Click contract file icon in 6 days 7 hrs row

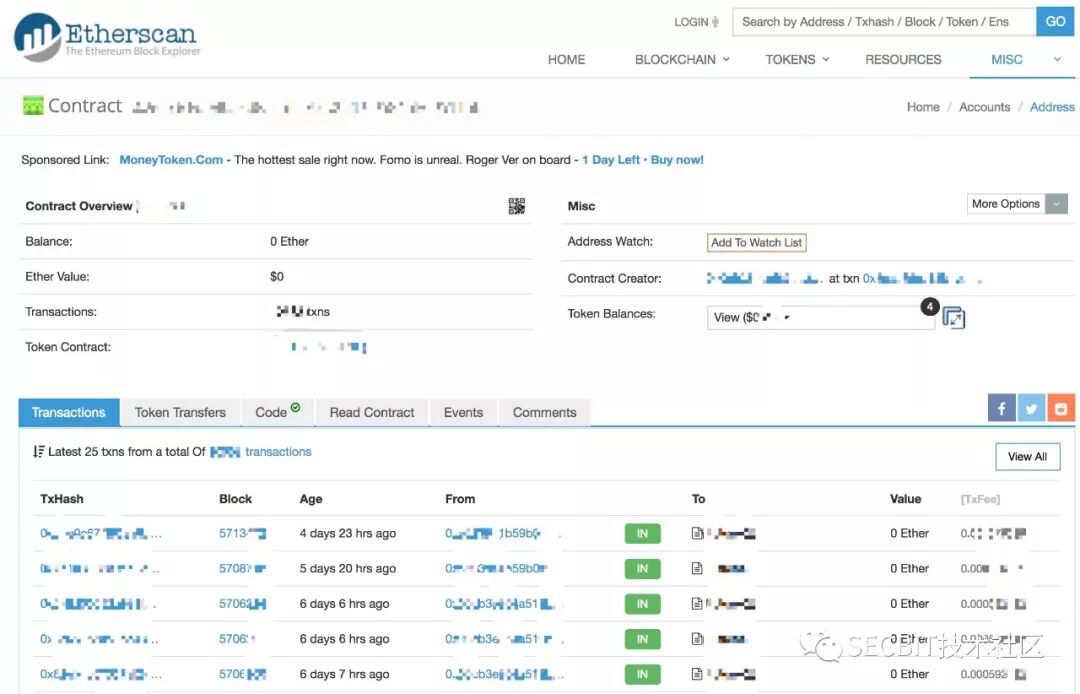click(697, 674)
